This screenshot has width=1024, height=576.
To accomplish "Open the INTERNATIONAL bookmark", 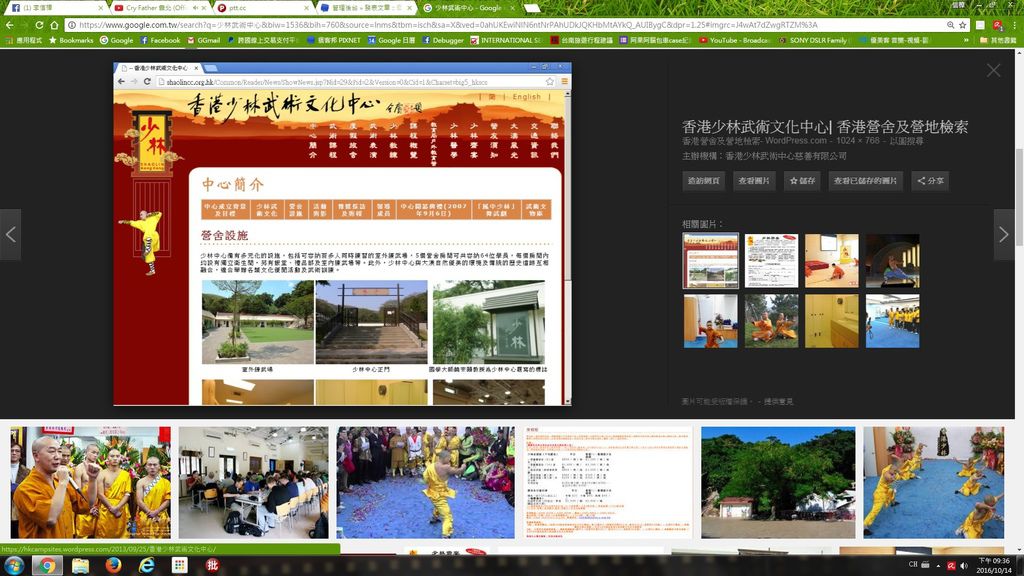I will click(x=506, y=40).
